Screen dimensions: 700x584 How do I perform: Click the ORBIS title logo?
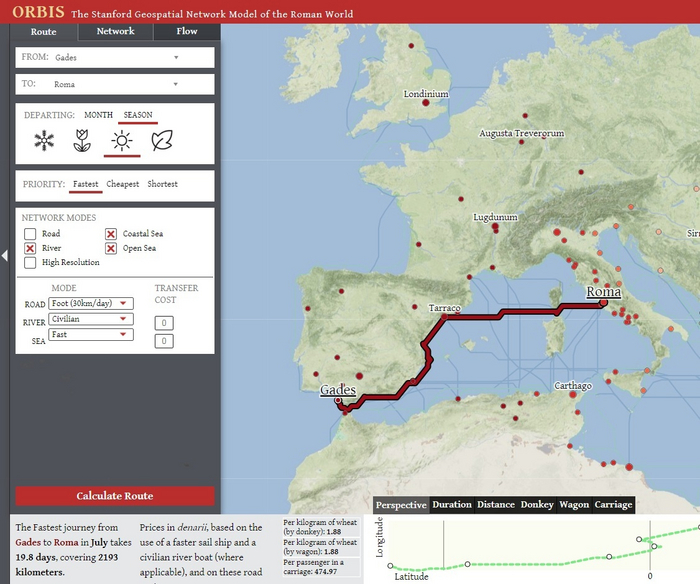click(38, 12)
